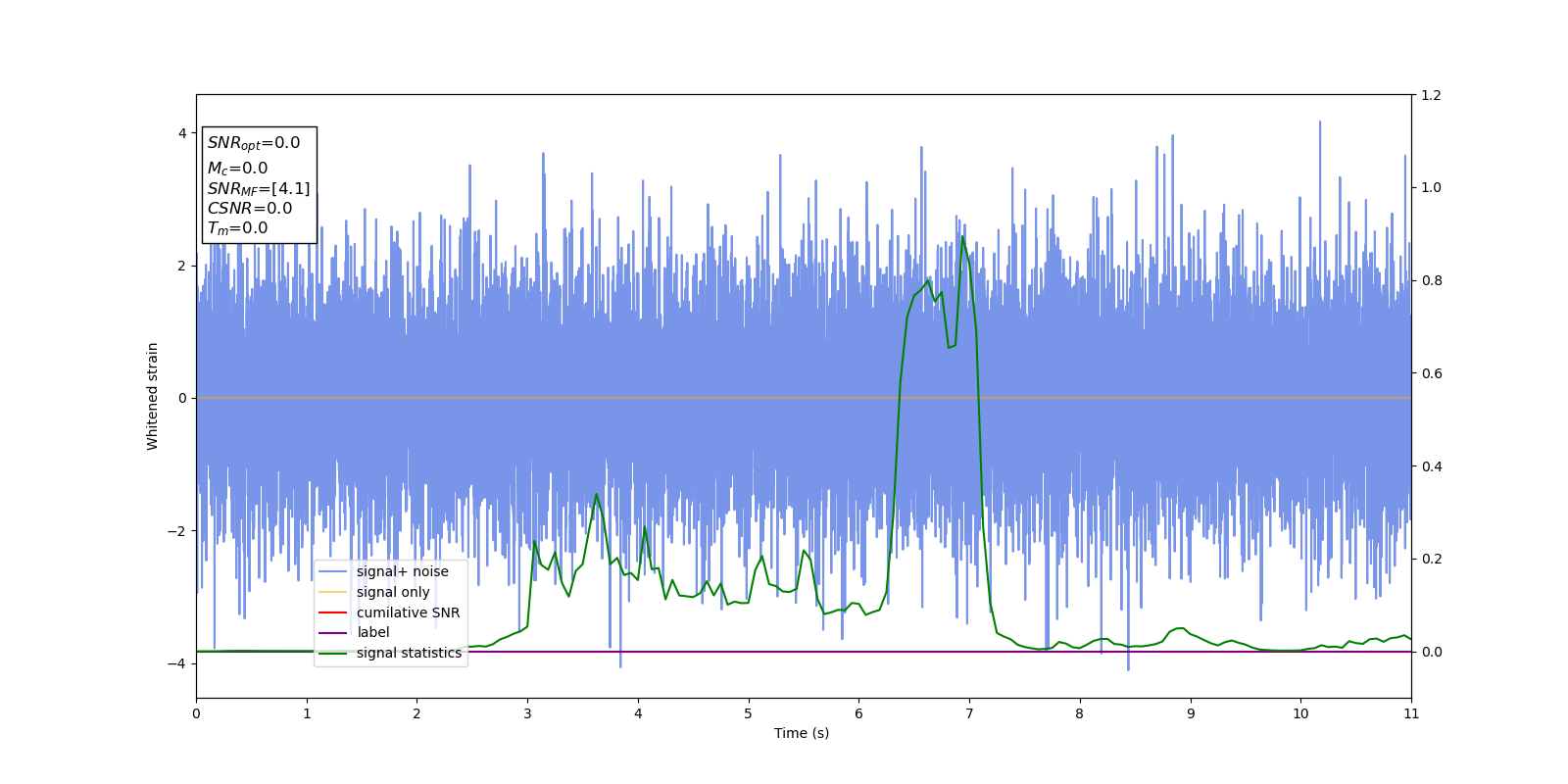Click the CSNR=0.0 annotation text
This screenshot has height=784, width=1568.
(250, 209)
